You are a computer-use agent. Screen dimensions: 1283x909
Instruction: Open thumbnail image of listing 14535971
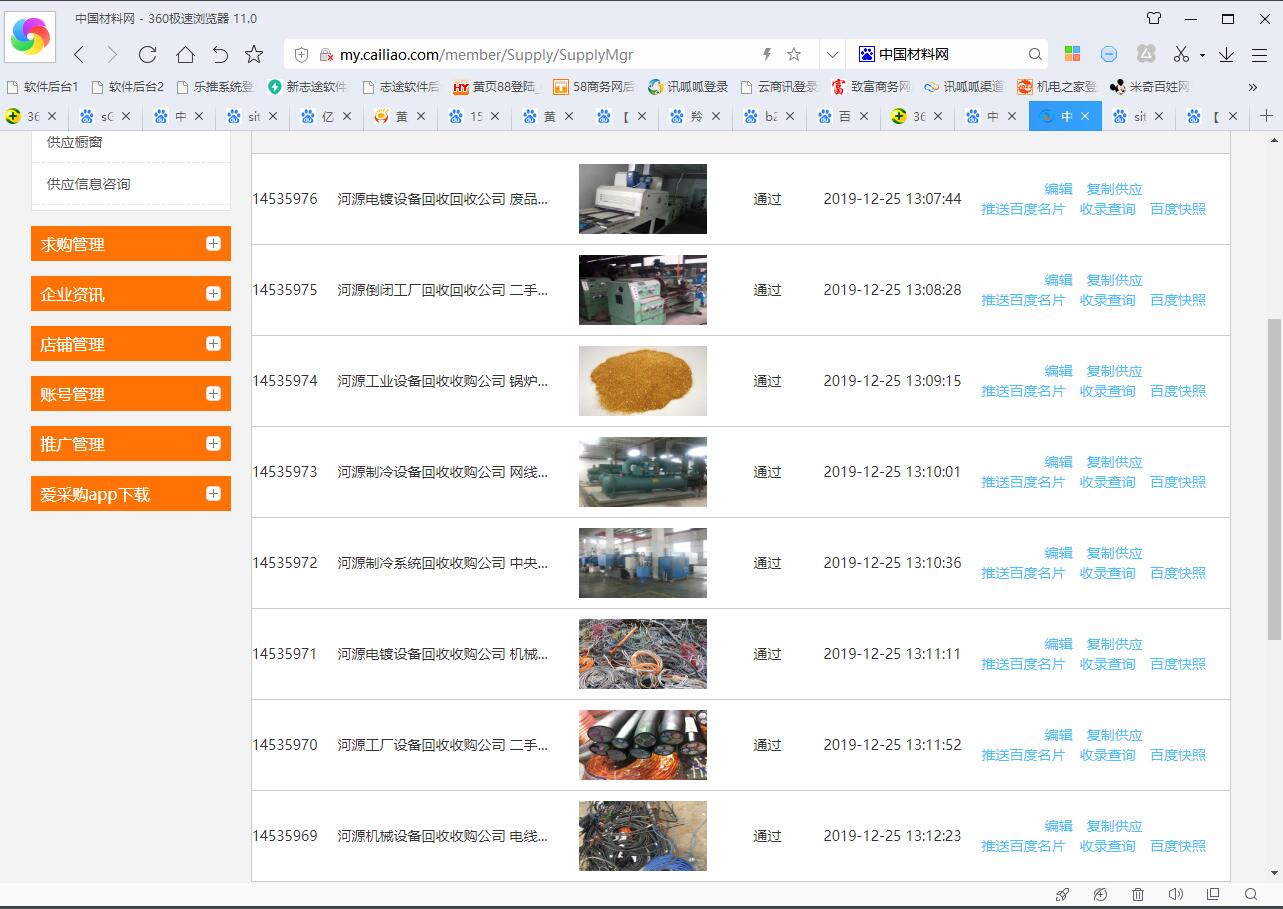643,654
